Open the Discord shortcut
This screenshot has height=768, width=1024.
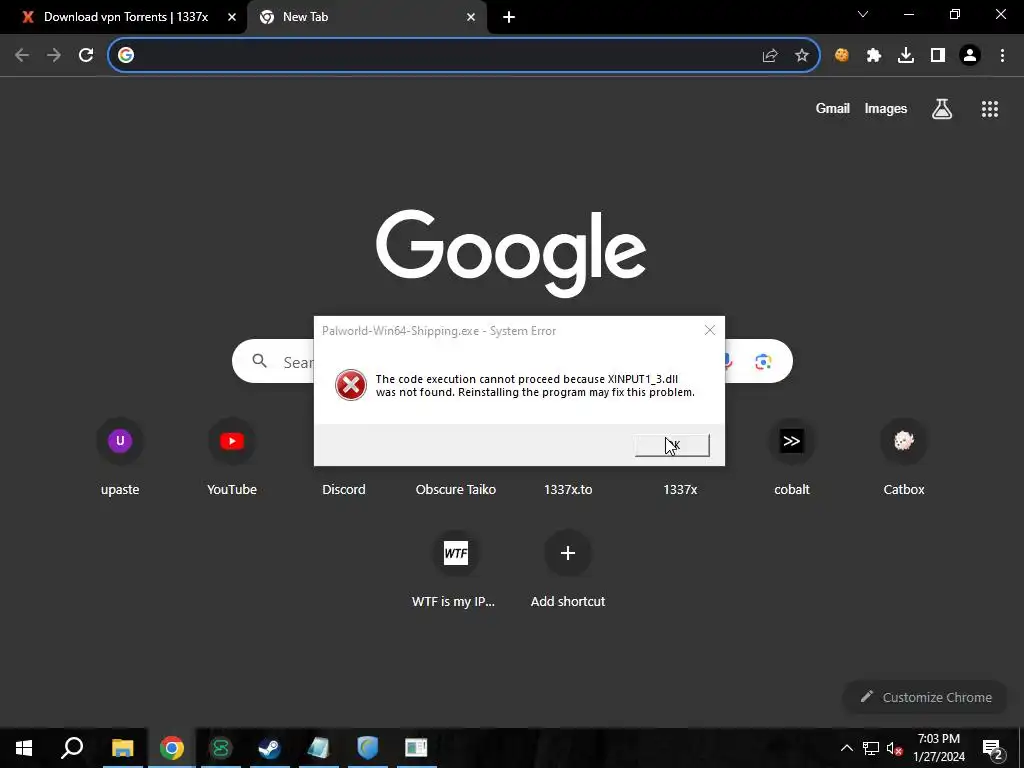[x=344, y=489]
